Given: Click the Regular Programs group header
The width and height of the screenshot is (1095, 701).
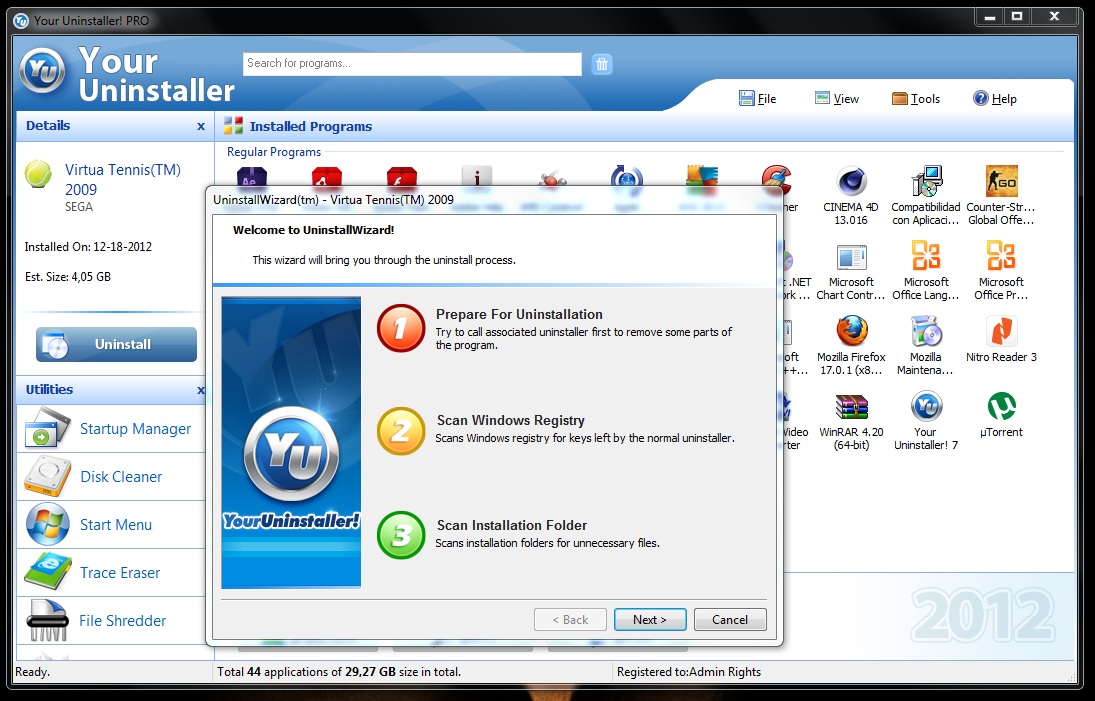Looking at the screenshot, I should pos(274,152).
